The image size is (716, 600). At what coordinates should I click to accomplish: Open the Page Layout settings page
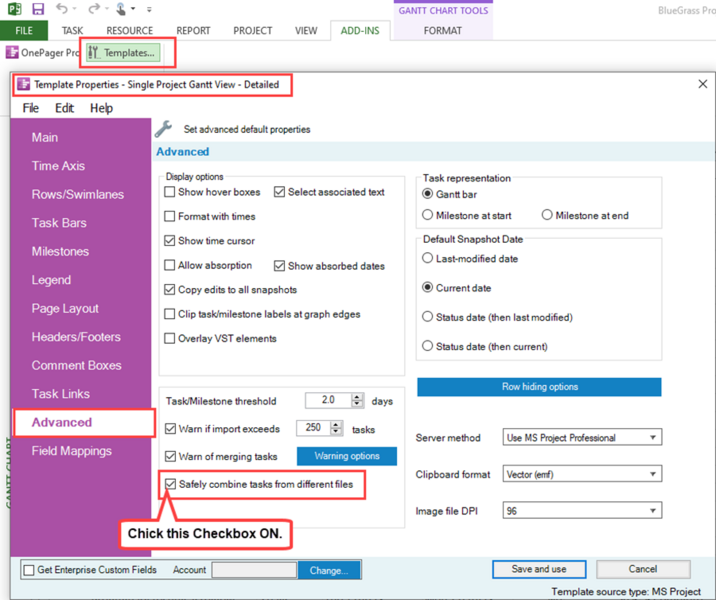(x=65, y=309)
